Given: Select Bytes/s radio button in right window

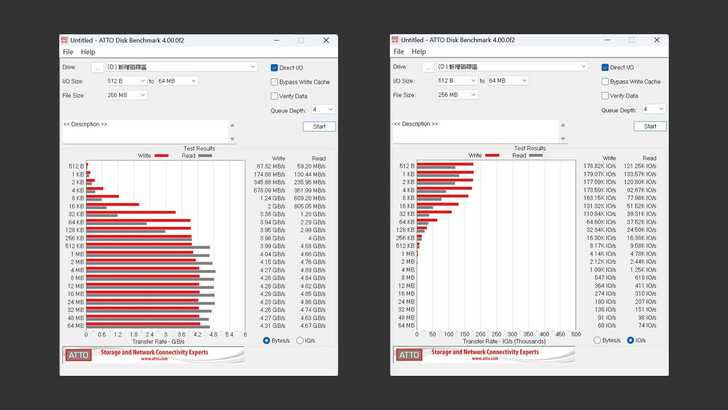Looking at the screenshot, I should pyautogui.click(x=597, y=340).
